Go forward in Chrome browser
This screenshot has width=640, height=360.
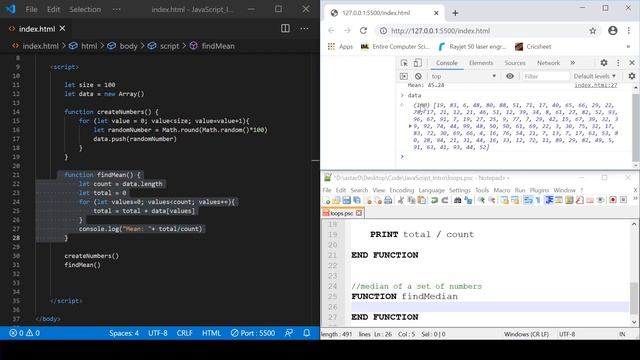click(x=347, y=31)
